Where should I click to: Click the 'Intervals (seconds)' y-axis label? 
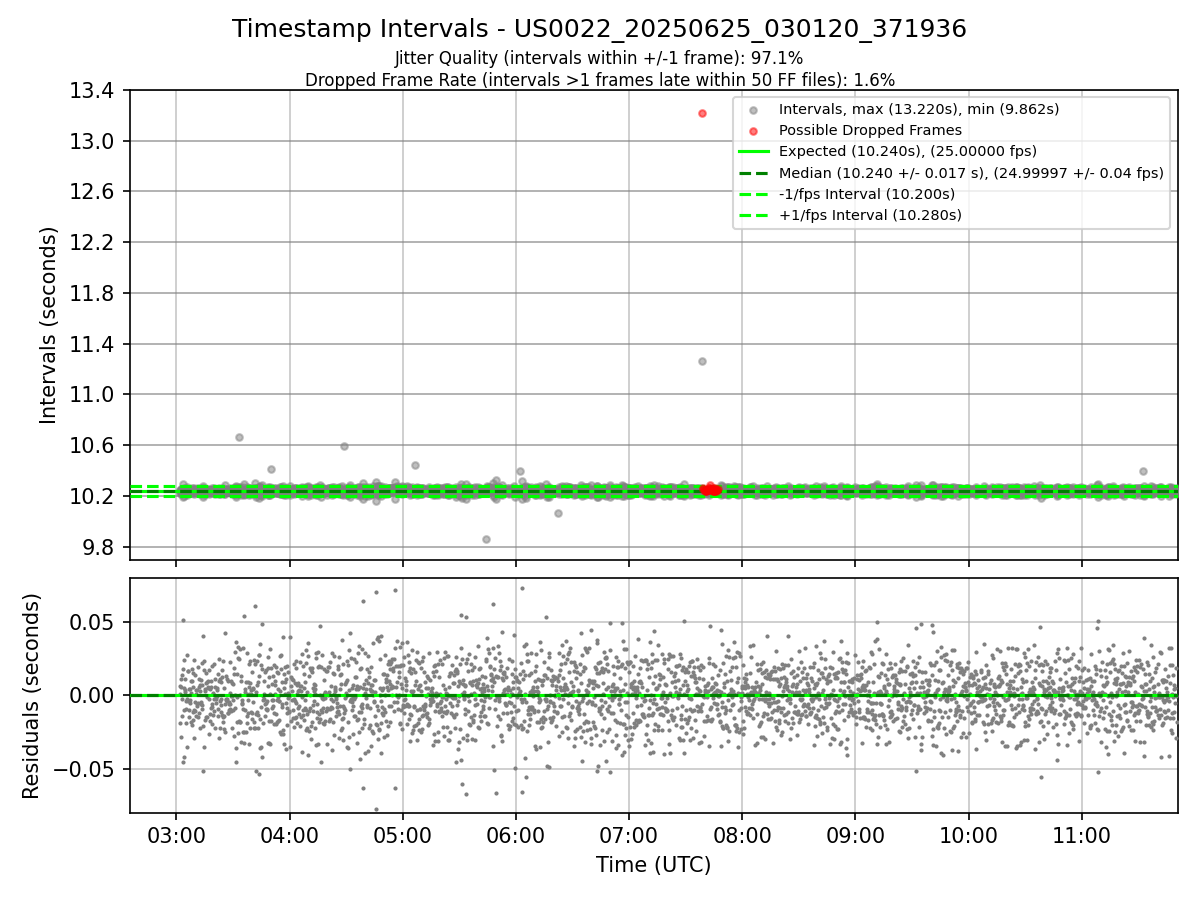click(49, 325)
